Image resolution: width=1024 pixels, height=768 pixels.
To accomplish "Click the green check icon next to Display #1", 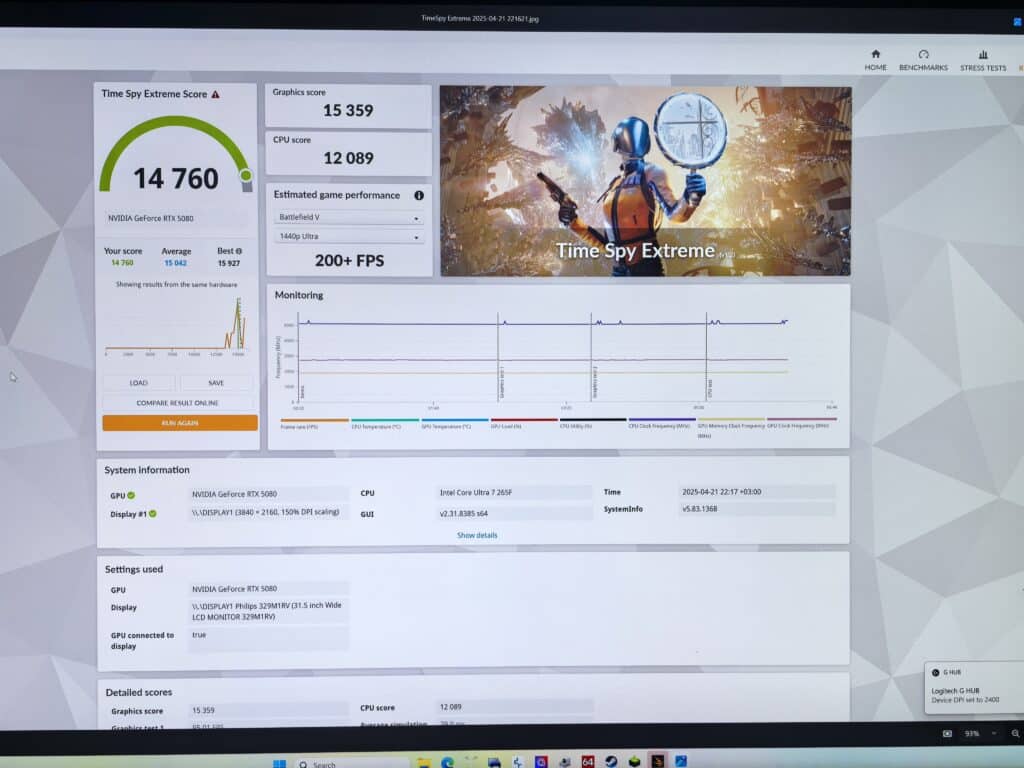I will pyautogui.click(x=153, y=514).
